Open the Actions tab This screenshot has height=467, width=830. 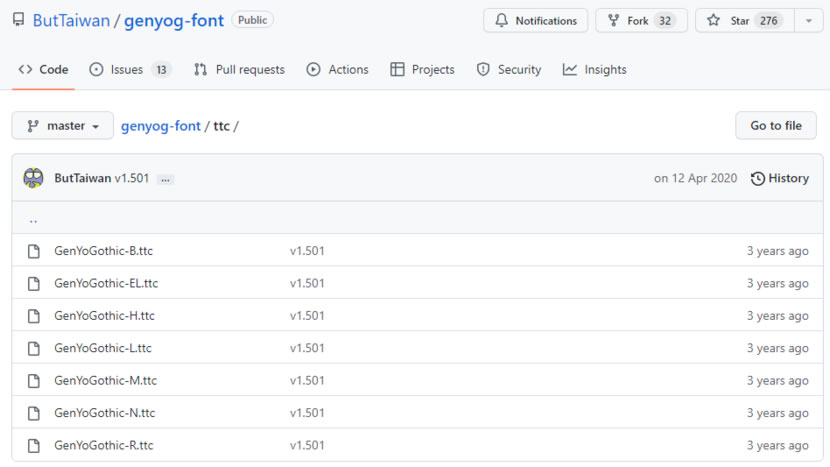click(337, 69)
